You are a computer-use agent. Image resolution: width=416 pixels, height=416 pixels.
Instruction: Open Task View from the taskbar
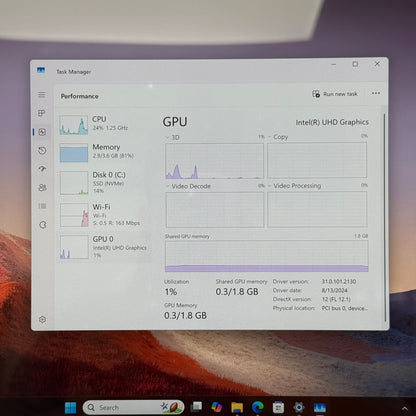coord(196,407)
